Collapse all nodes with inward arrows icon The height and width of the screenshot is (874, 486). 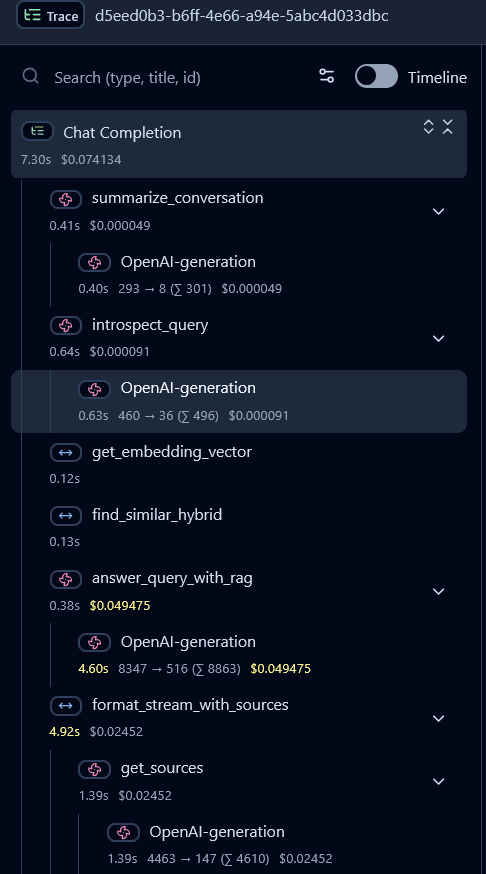(448, 127)
